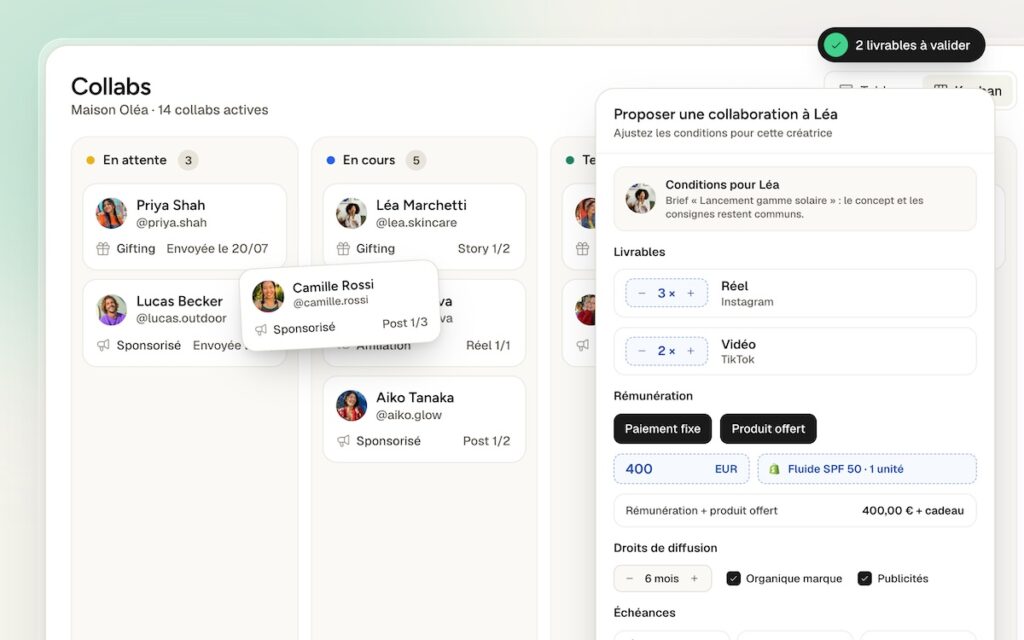
Task: Reduce the Vidéo TikTok count with minus
Action: [641, 351]
